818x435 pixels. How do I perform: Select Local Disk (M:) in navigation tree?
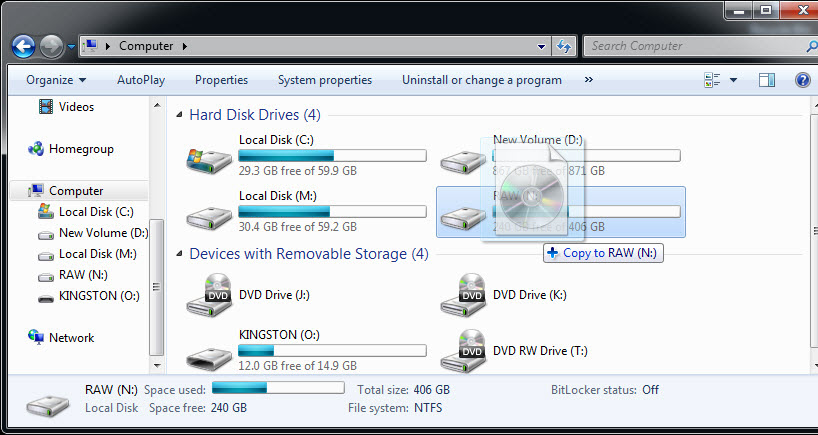tap(98, 254)
